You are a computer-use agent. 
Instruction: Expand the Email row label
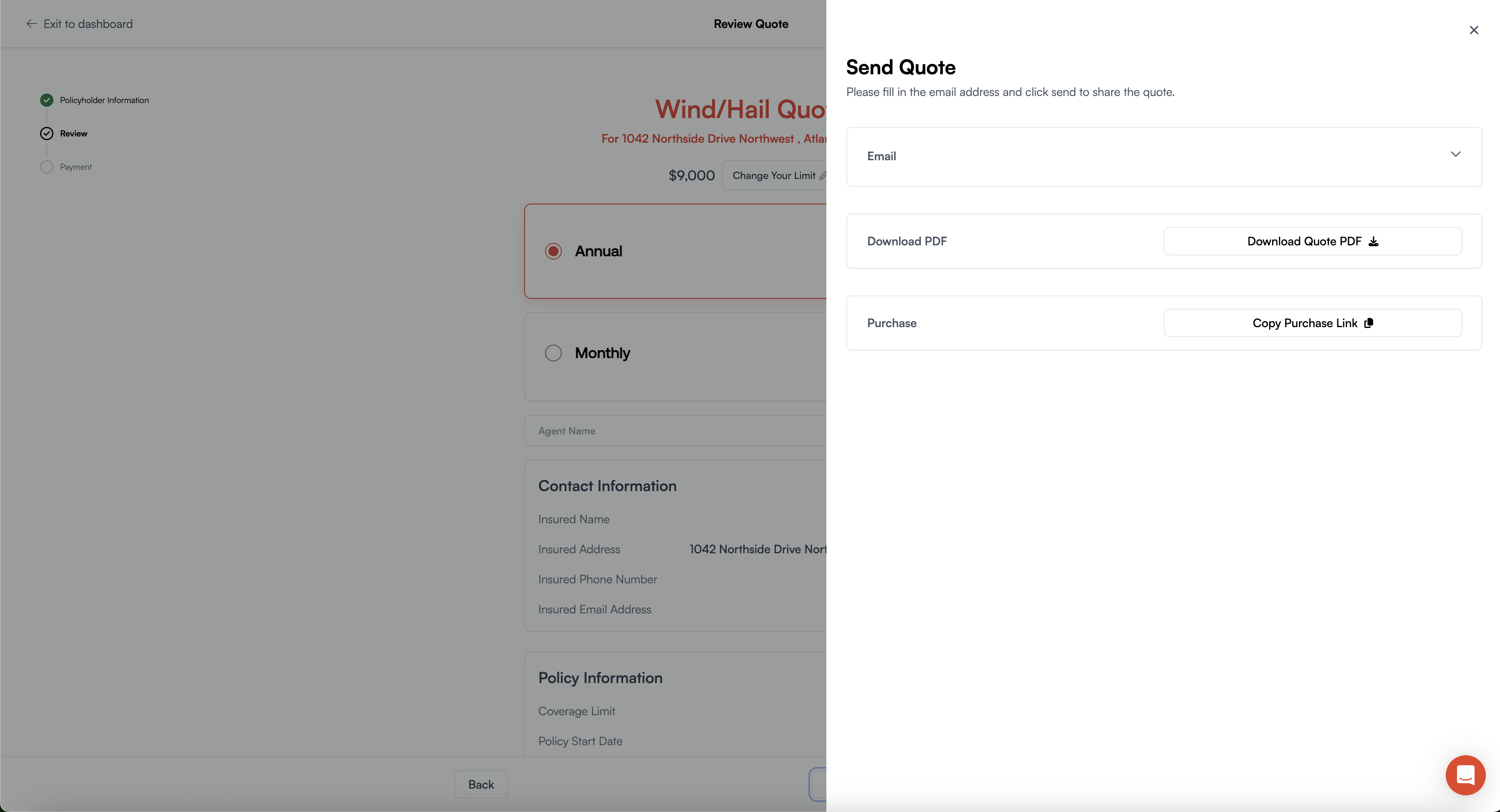click(x=881, y=156)
